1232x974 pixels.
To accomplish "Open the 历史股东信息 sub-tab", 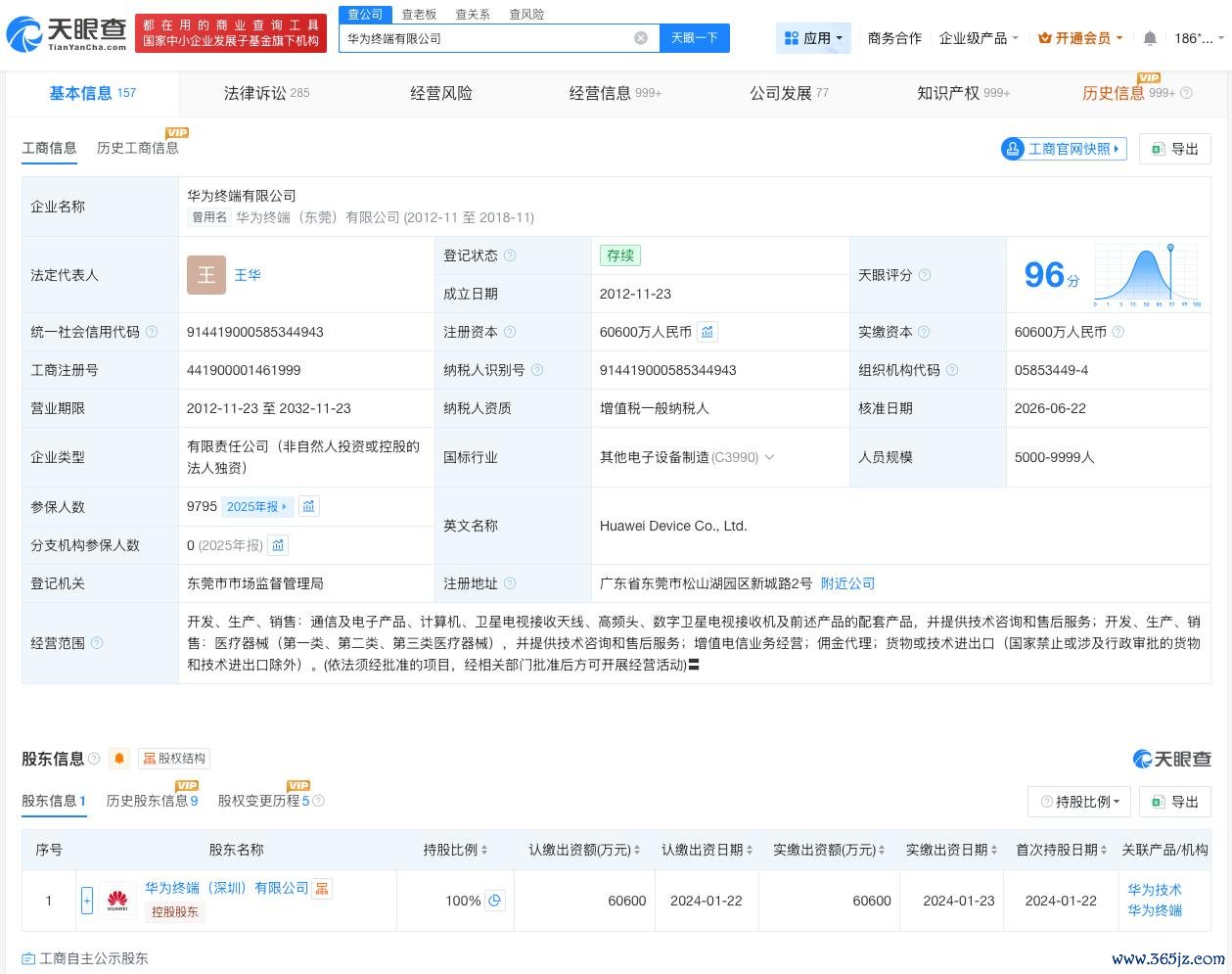I will tap(152, 801).
